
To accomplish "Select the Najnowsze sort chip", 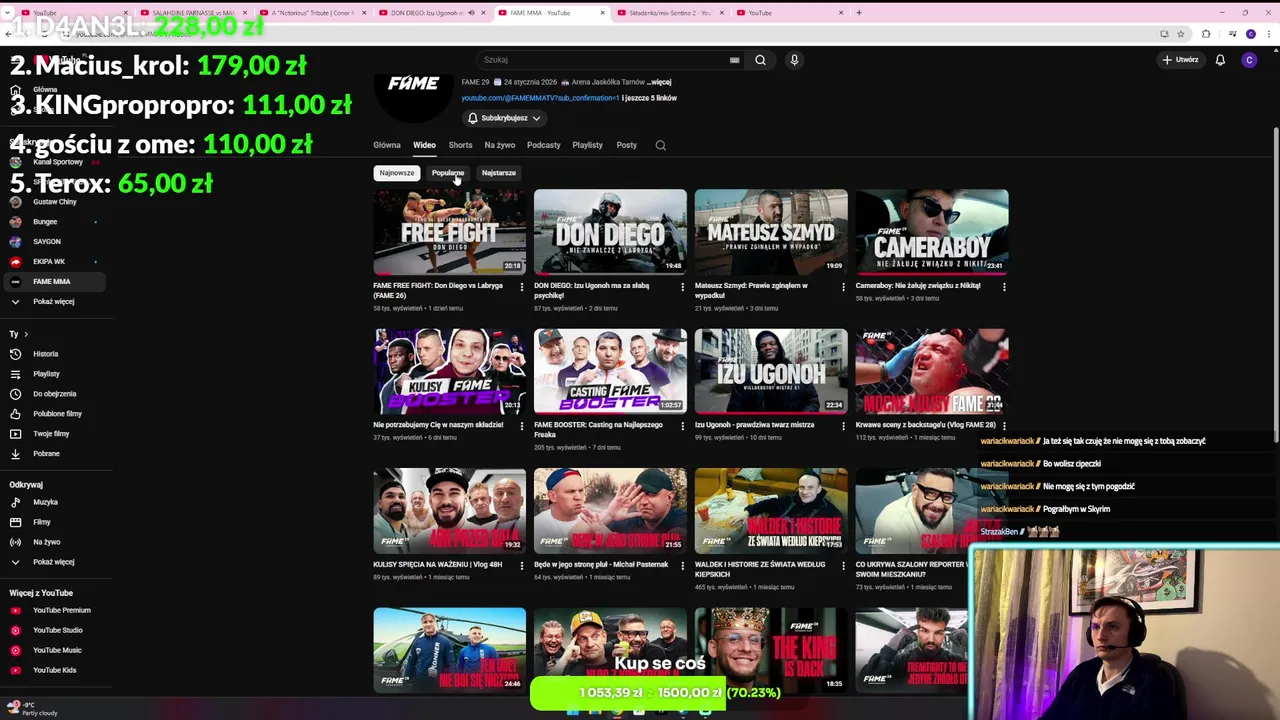I will tap(396, 173).
